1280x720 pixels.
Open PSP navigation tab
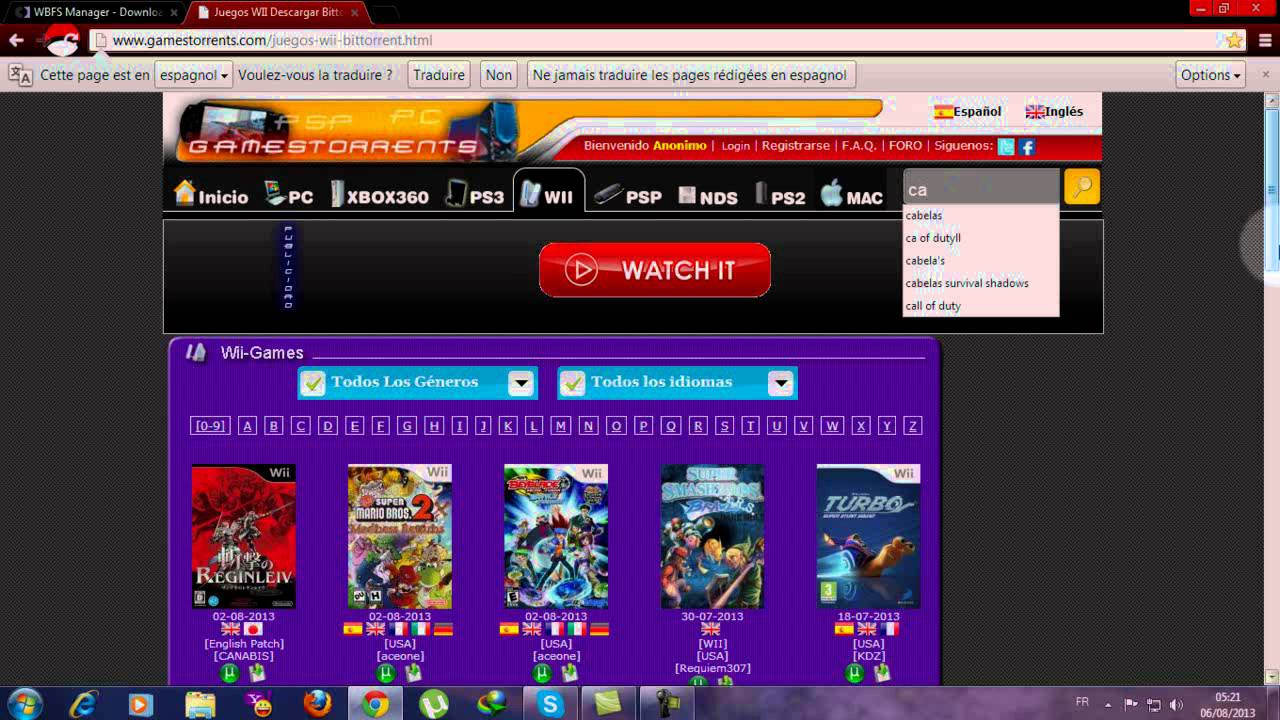pyautogui.click(x=628, y=195)
